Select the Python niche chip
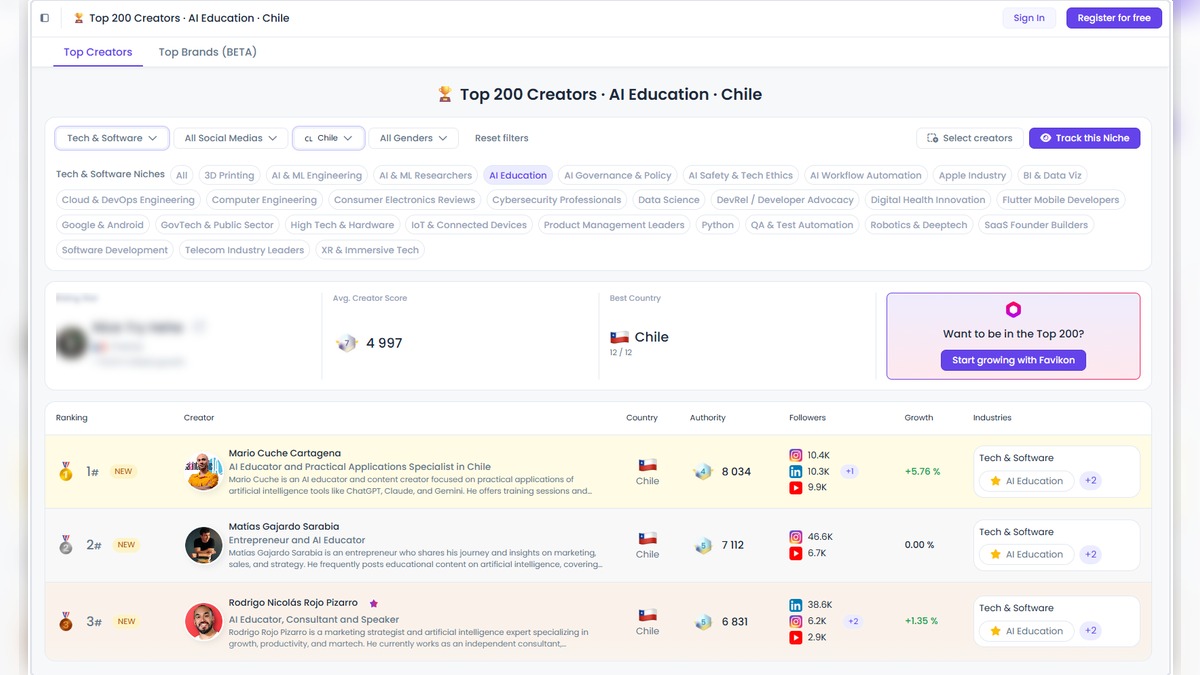 718,225
